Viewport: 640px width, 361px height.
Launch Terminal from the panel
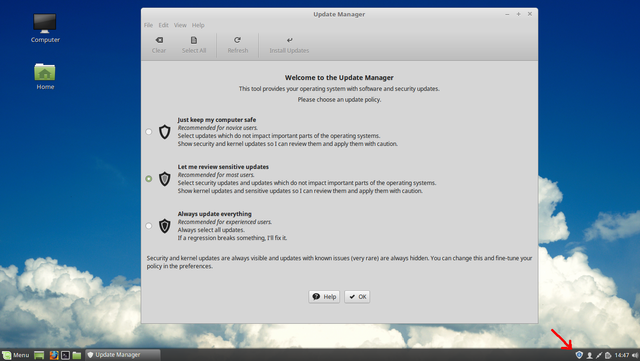click(x=65, y=355)
